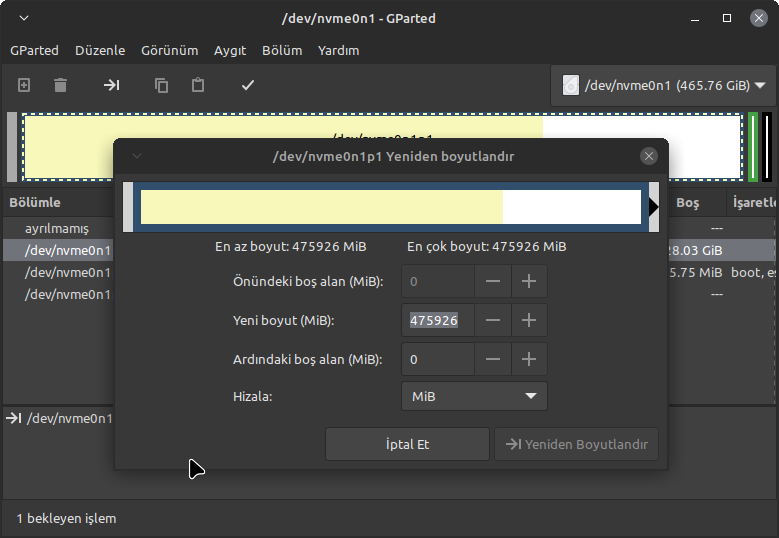
Task: Click the İptal Et button
Action: click(407, 444)
